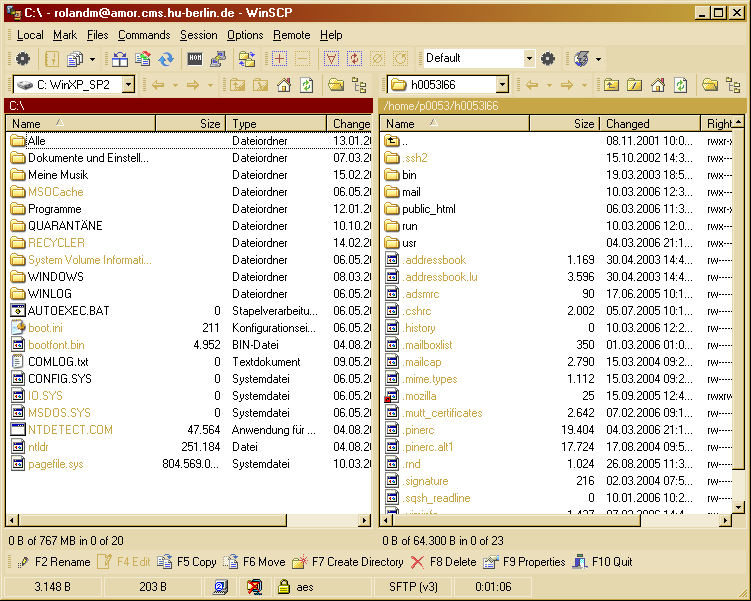
Task: Open the Commands menu
Action: (144, 35)
